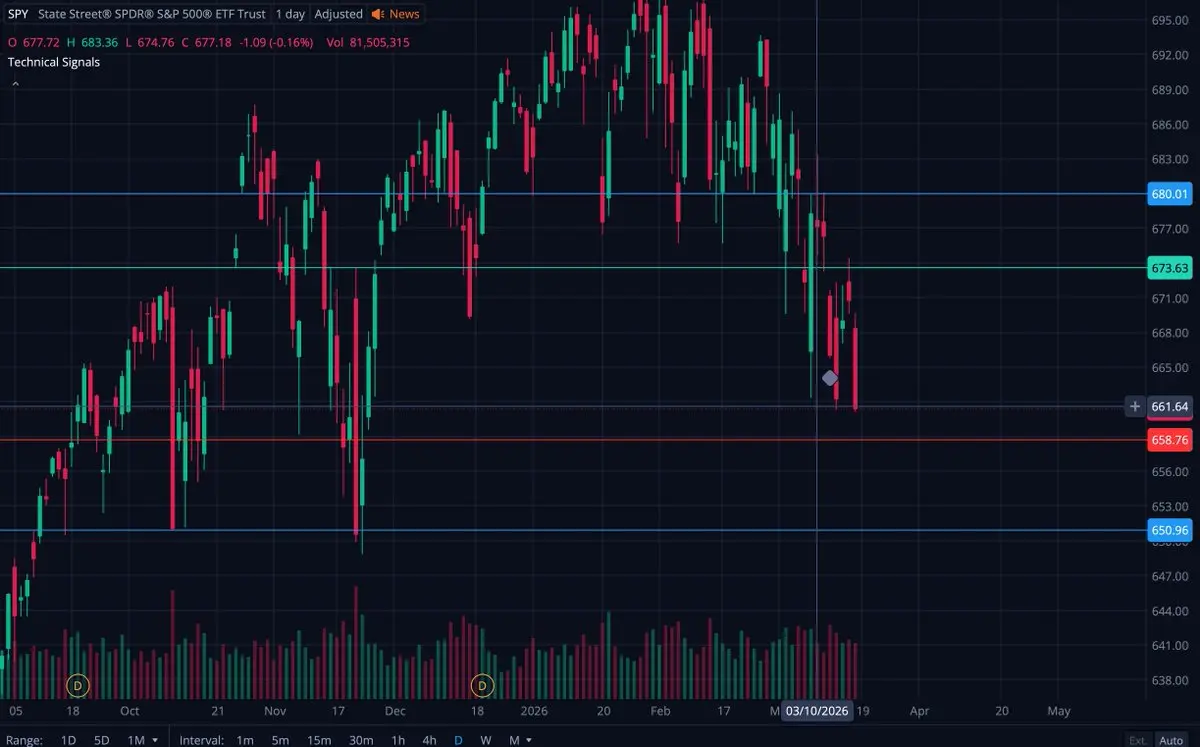The image size is (1200, 747).
Task: Open the News megaphone button
Action: click(395, 14)
